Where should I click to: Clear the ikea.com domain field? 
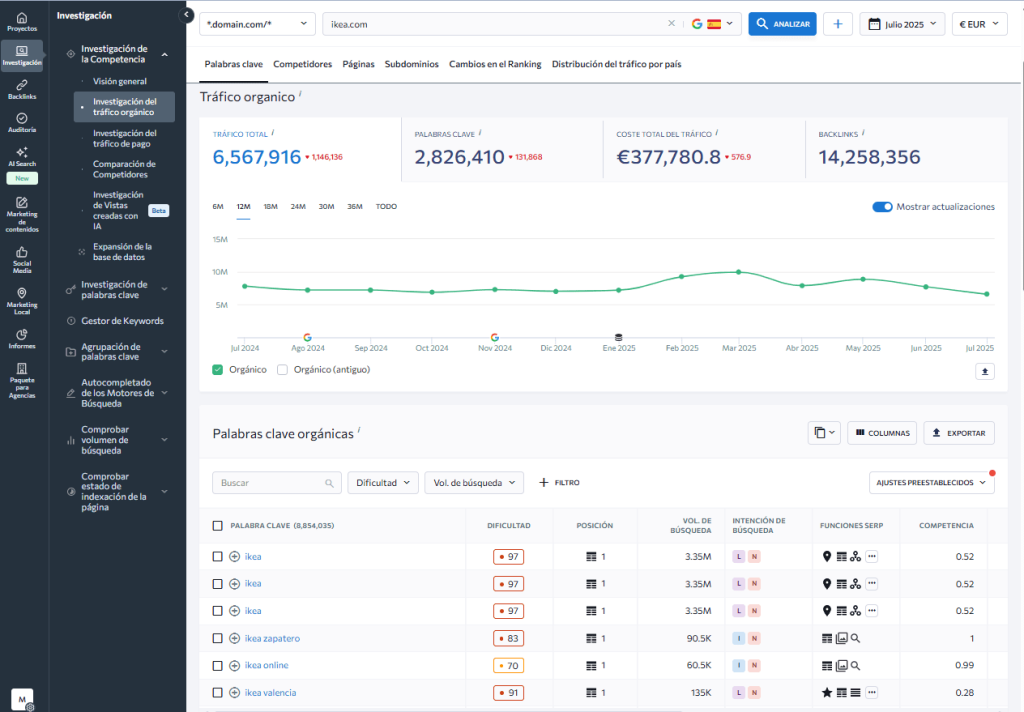[x=671, y=24]
